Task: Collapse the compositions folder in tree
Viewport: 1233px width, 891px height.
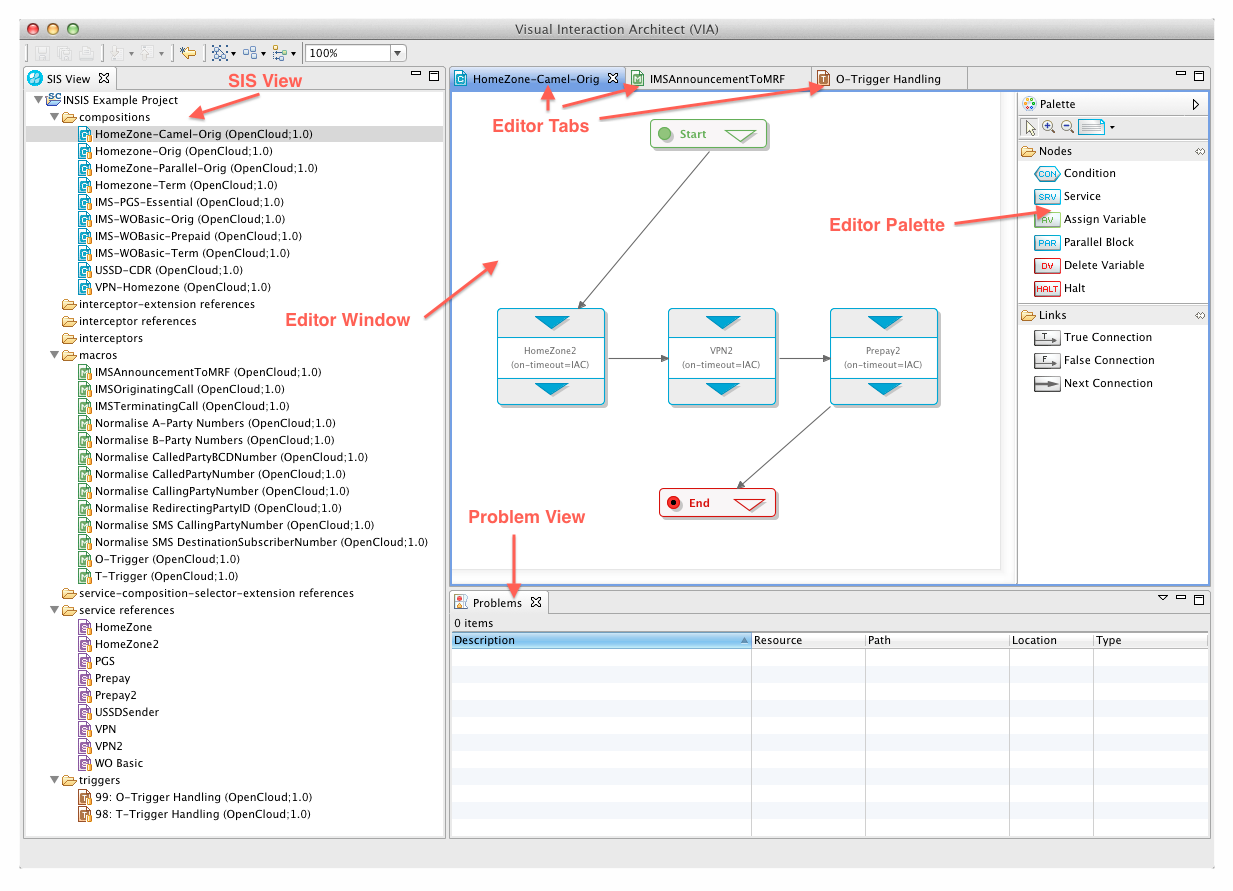Action: [x=53, y=117]
